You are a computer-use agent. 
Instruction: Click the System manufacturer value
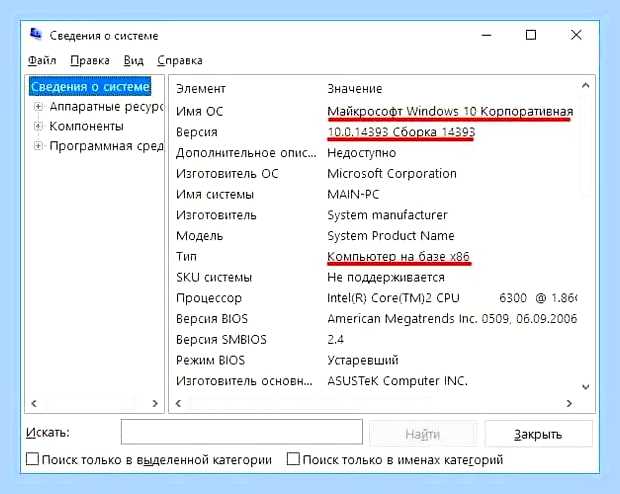tap(387, 215)
